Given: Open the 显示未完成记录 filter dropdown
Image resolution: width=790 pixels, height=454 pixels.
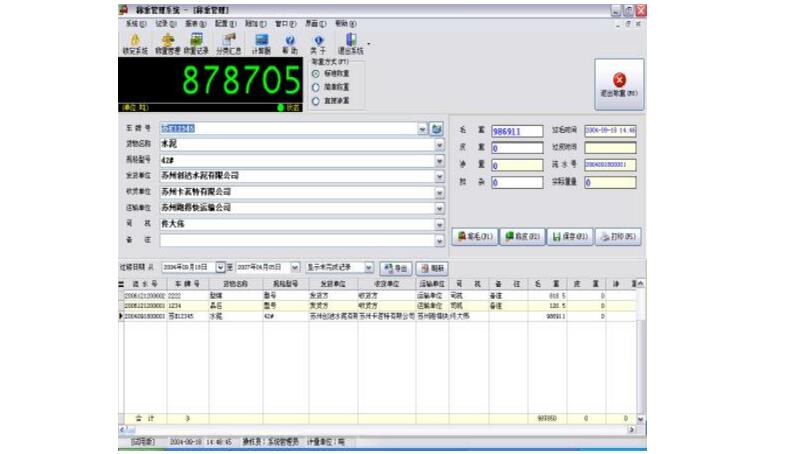Looking at the screenshot, I should [x=369, y=268].
